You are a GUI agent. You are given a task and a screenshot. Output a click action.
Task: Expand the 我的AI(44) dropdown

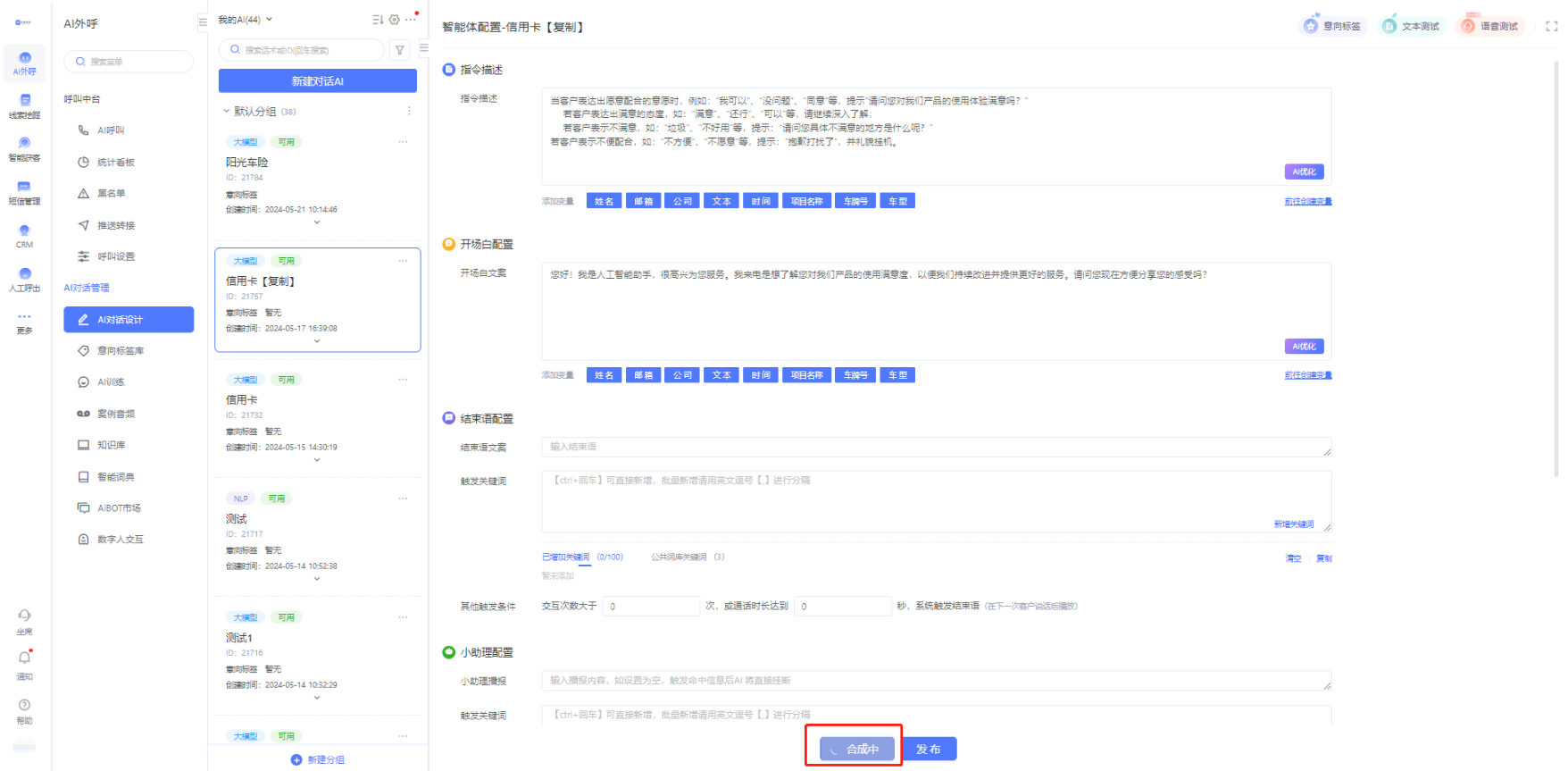click(x=269, y=20)
